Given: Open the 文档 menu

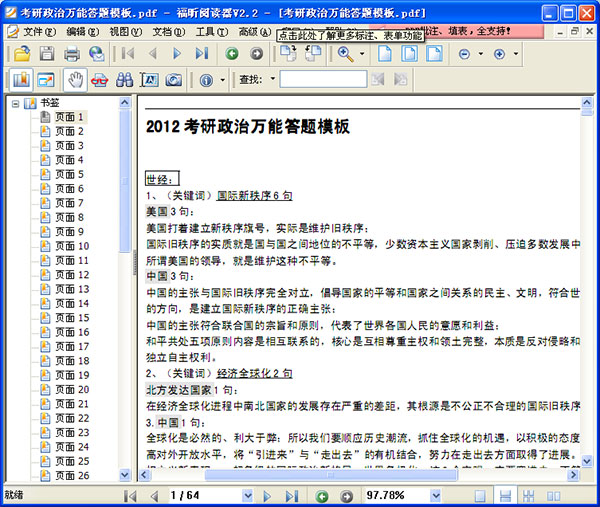Looking at the screenshot, I should (x=169, y=32).
